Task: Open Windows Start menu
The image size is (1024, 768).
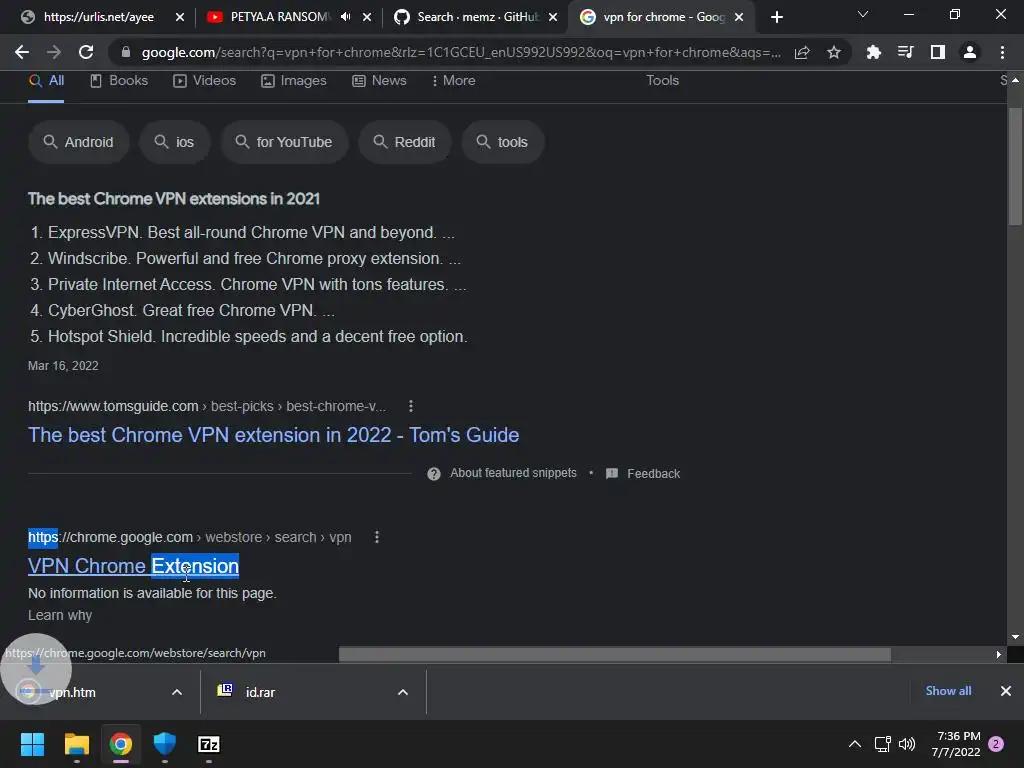Action: click(32, 744)
